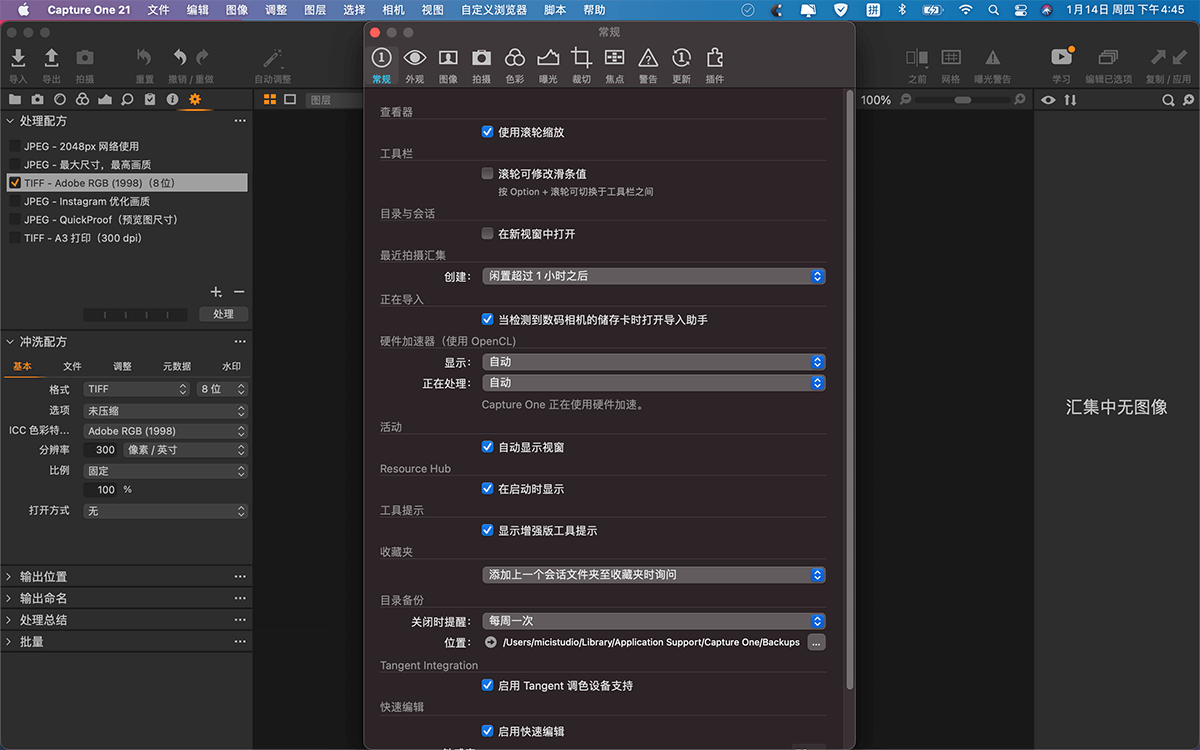Open the 创建 dropdown showing 闲置超过 1 小时之后
The image size is (1200, 750).
pyautogui.click(x=654, y=276)
